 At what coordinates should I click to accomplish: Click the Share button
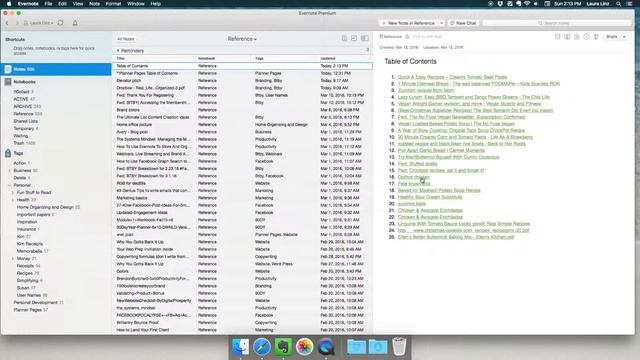611,37
